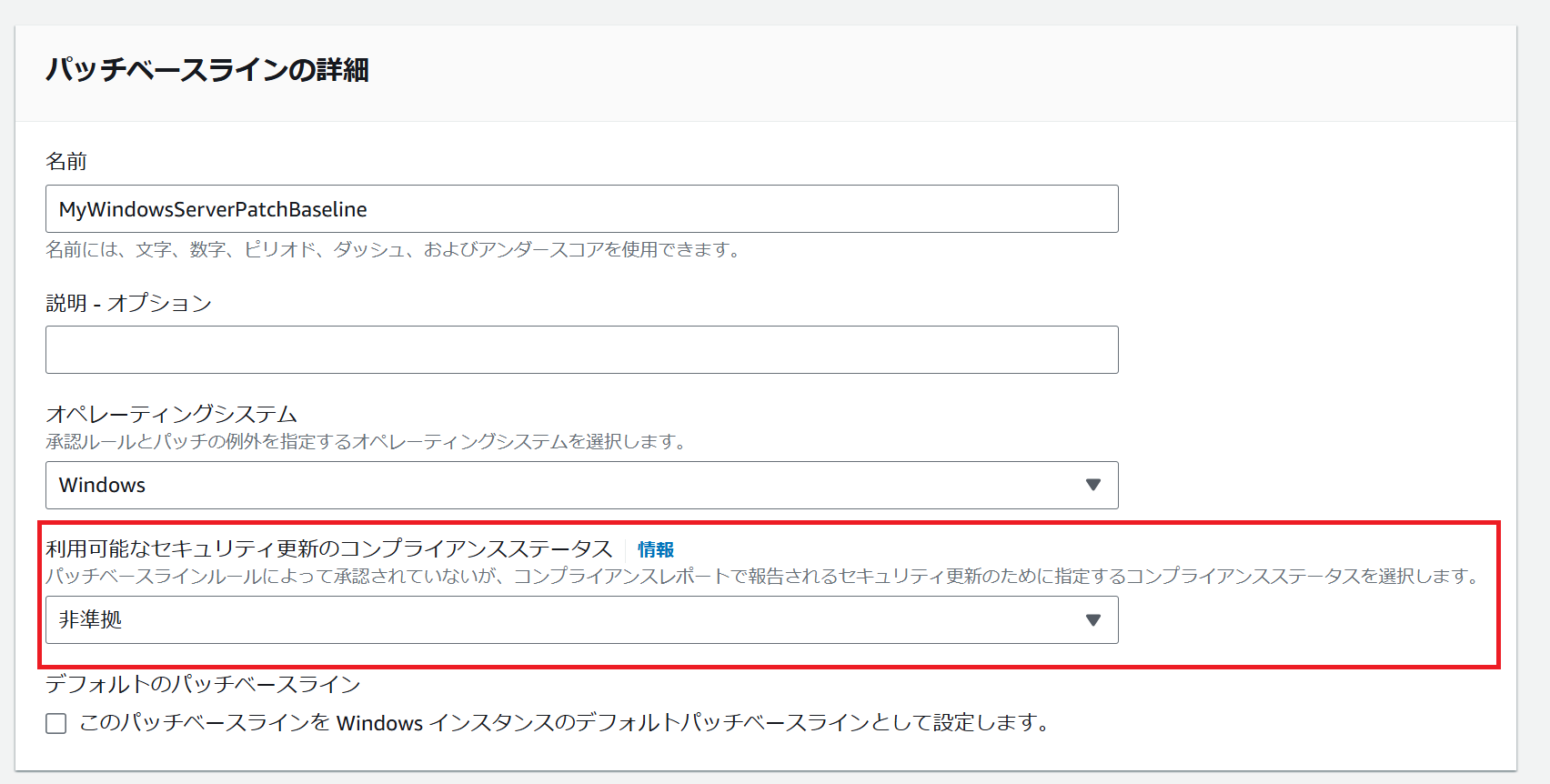The height and width of the screenshot is (784, 1550).
Task: Click the 説明 - オプション label
Action: 129,303
